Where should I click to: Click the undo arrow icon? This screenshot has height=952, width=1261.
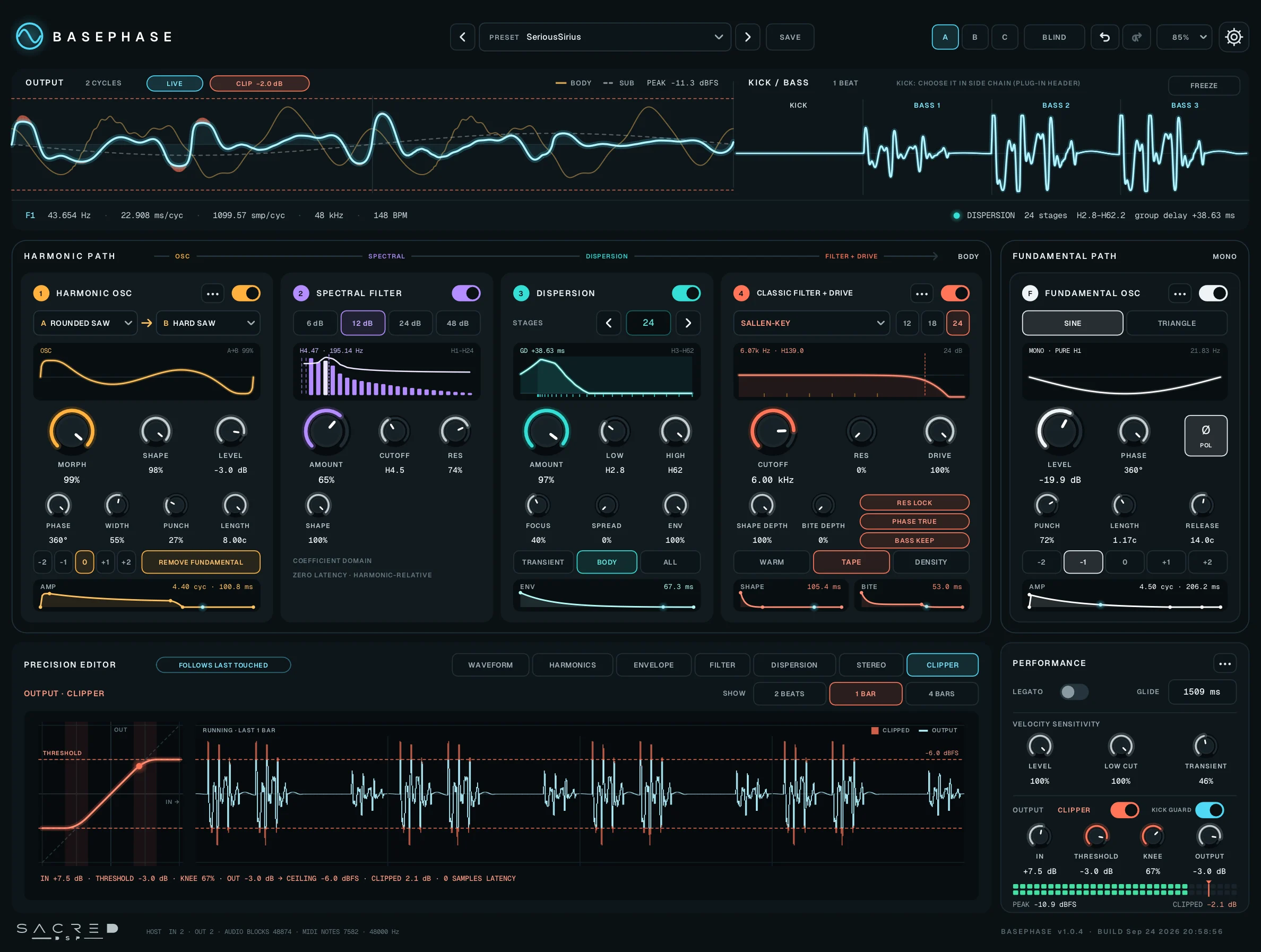(x=1104, y=37)
